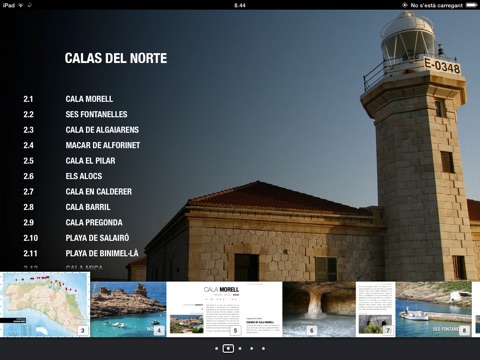Select the third chapter page dot
Viewport: 480px width, 360px height.
click(x=240, y=349)
